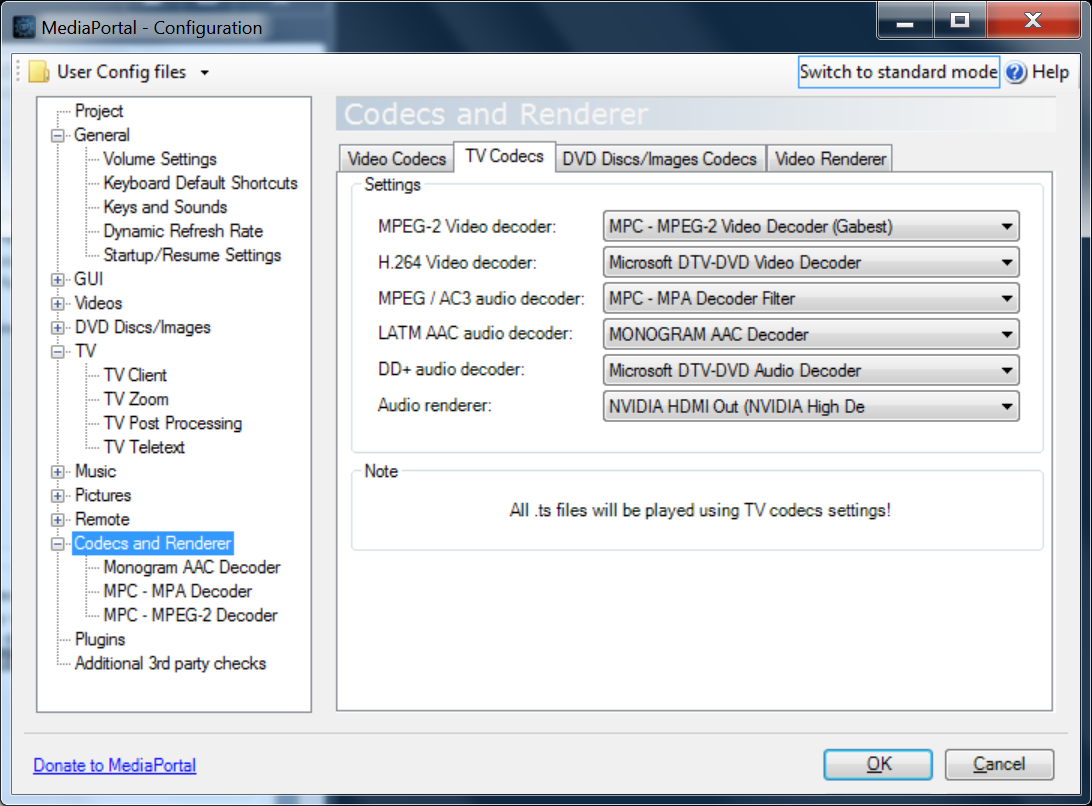This screenshot has width=1092, height=806.
Task: Expand the Music tree node
Action: point(58,472)
